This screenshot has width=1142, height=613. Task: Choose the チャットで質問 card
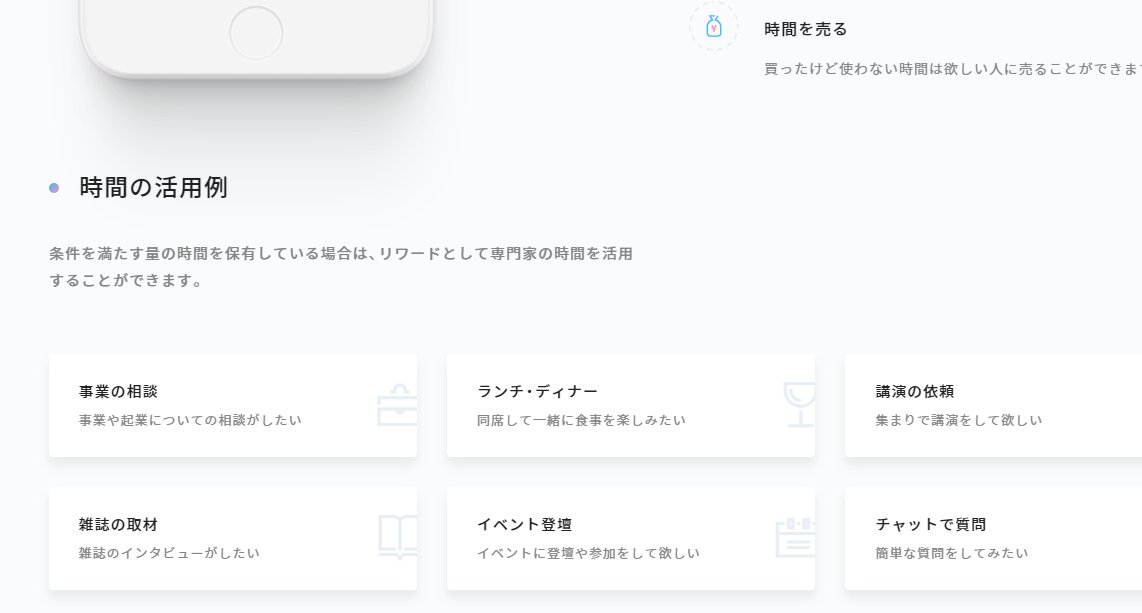(993, 539)
